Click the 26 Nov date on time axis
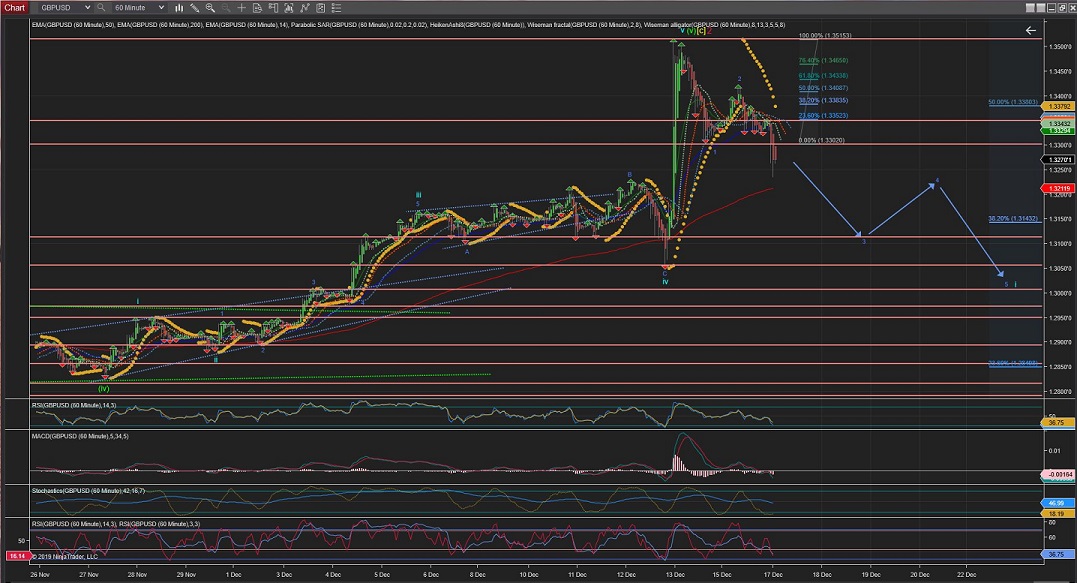 pos(40,575)
